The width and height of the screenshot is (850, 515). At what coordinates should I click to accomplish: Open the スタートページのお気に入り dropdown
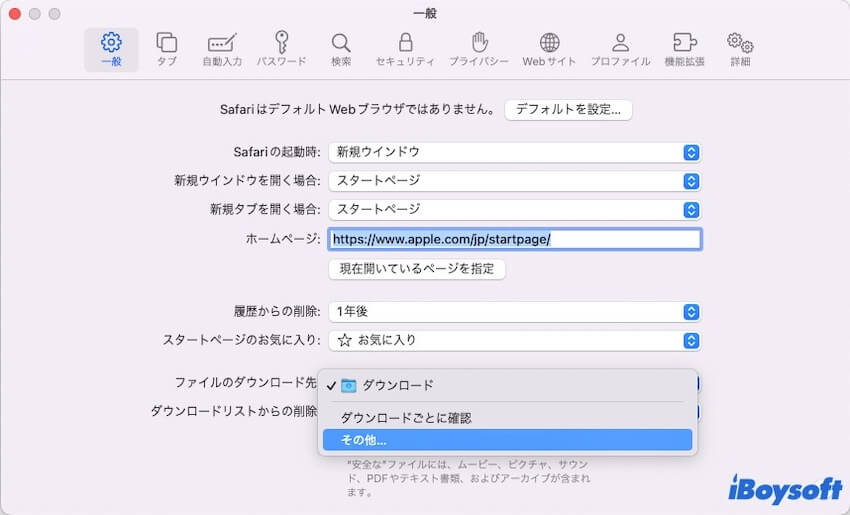(x=514, y=341)
